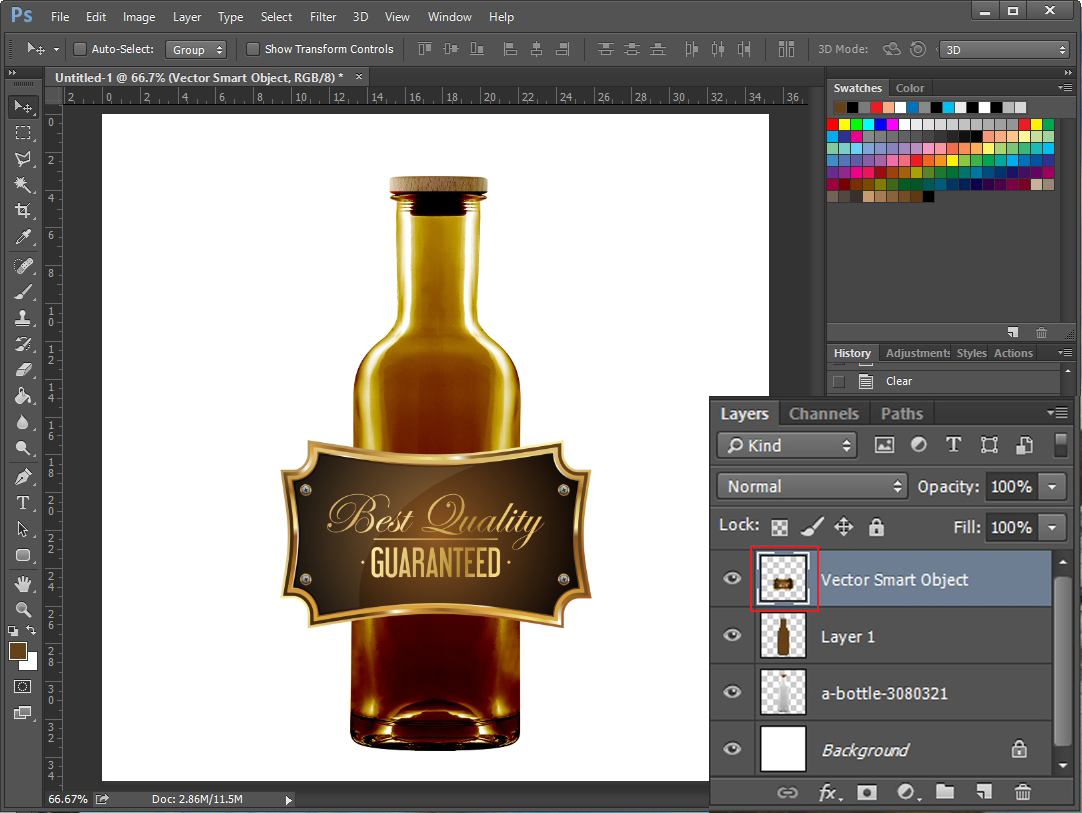Hide the a-bottle-3080321 layer
Image resolution: width=1082 pixels, height=813 pixels.
coord(732,692)
